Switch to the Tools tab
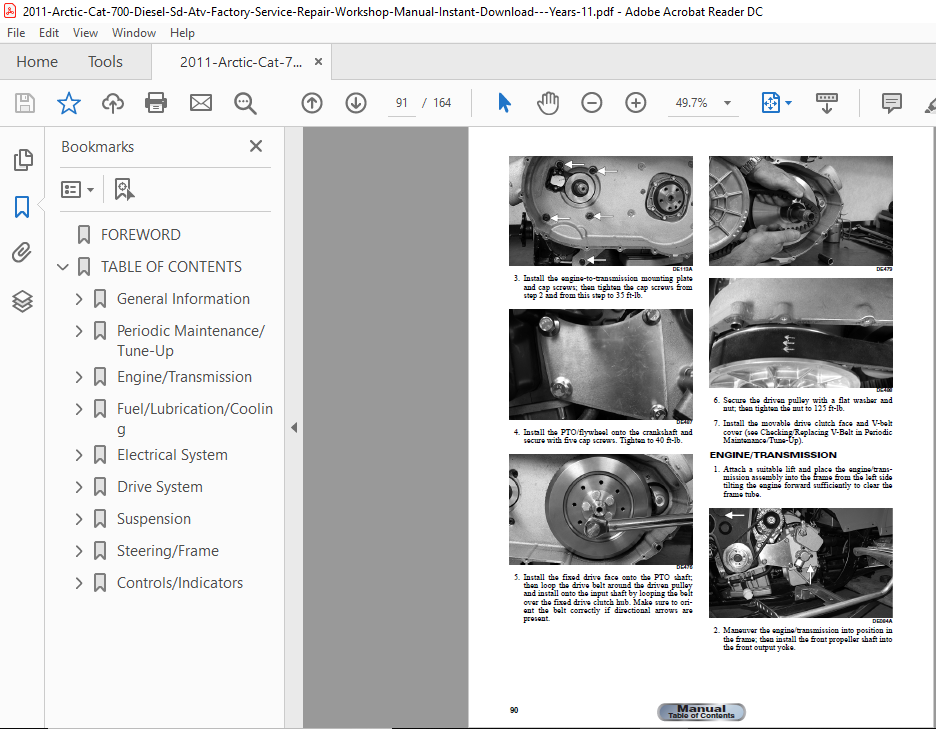This screenshot has height=729, width=936. coord(105,61)
